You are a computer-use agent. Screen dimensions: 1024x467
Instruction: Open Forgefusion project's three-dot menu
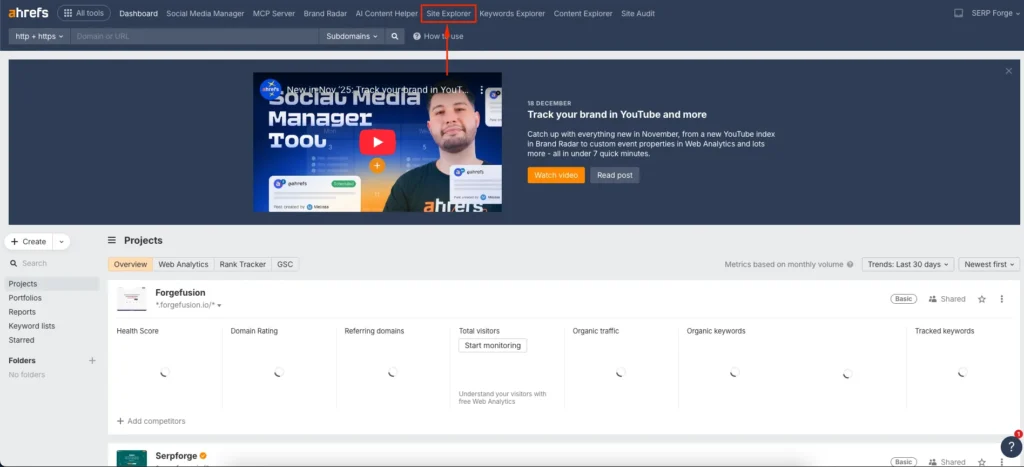click(x=1003, y=299)
